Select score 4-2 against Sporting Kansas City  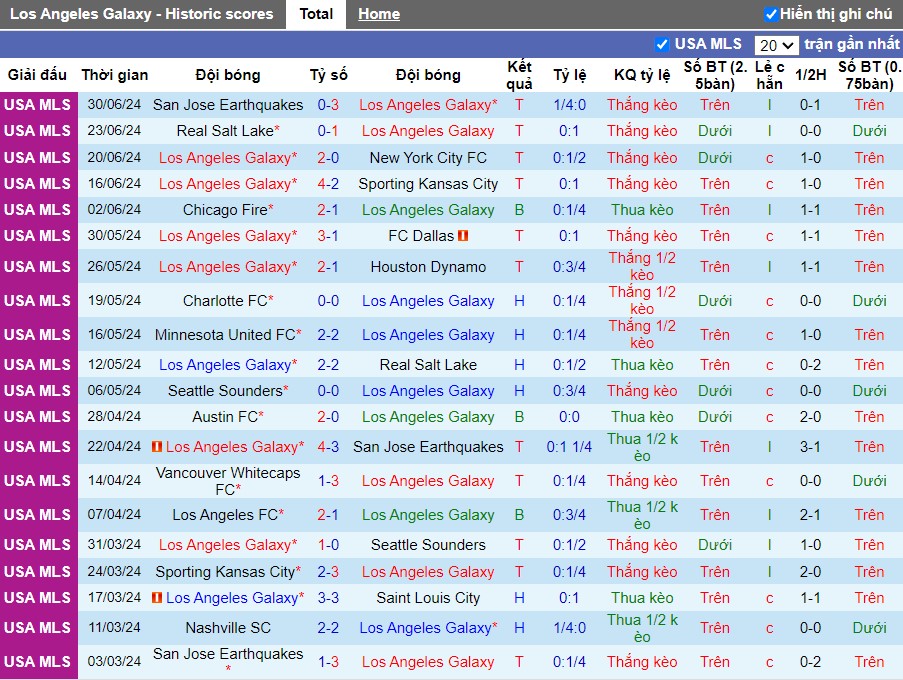click(328, 184)
